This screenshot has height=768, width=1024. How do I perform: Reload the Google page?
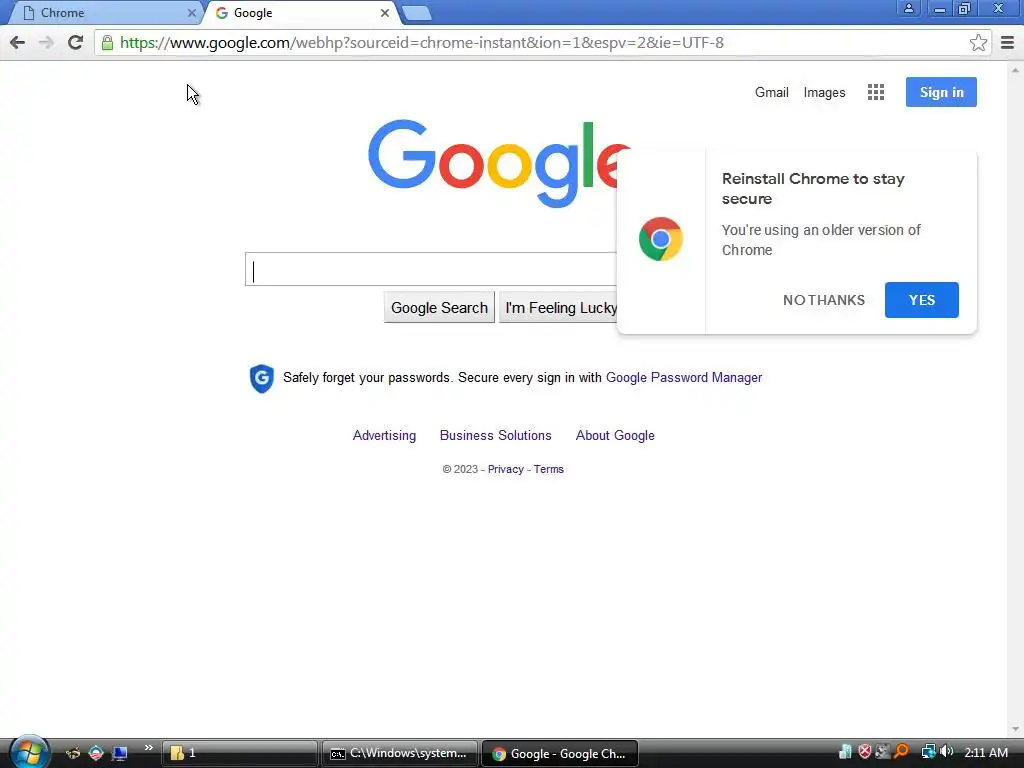pos(76,43)
